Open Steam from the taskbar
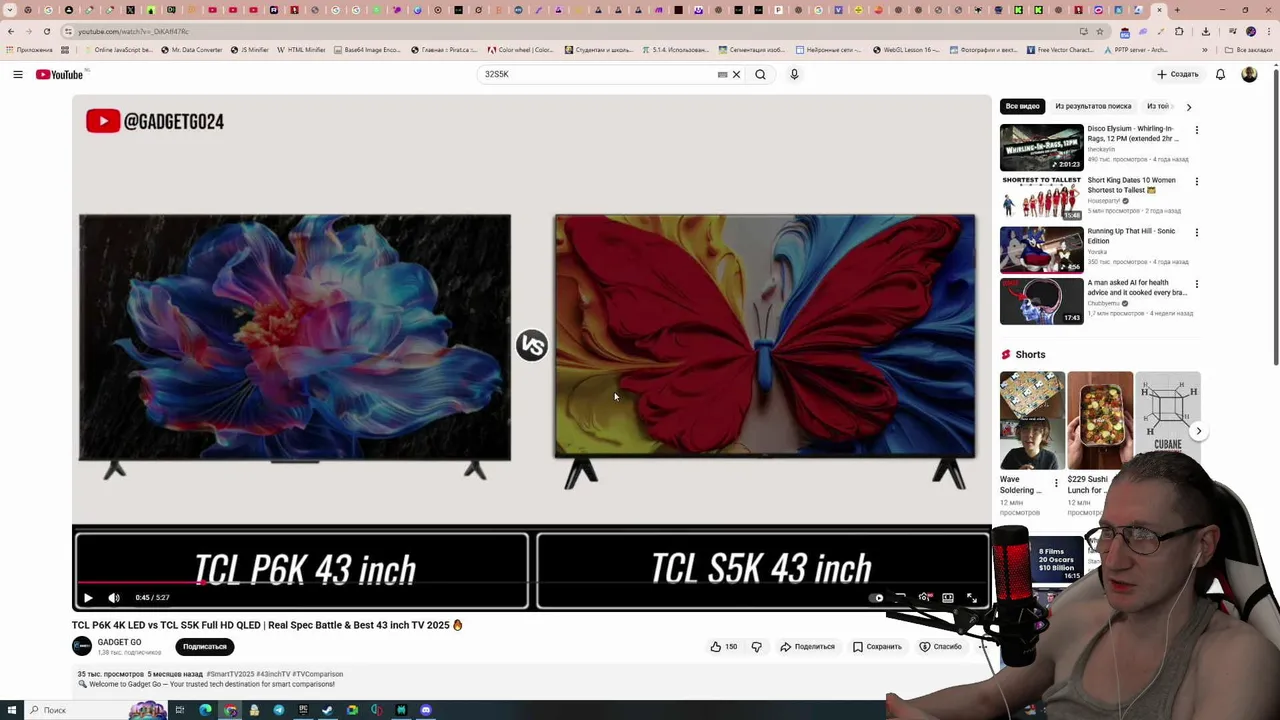 coord(327,710)
